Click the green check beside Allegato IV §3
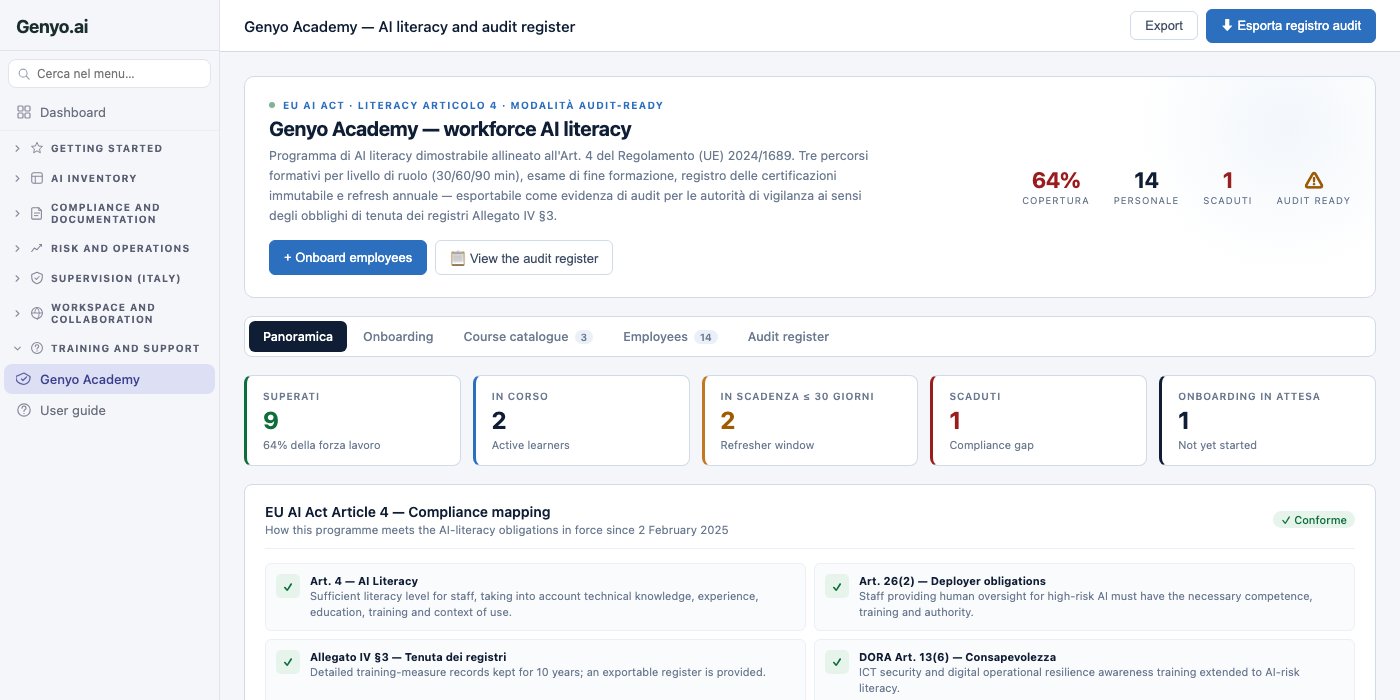The height and width of the screenshot is (700, 1400). pos(288,662)
